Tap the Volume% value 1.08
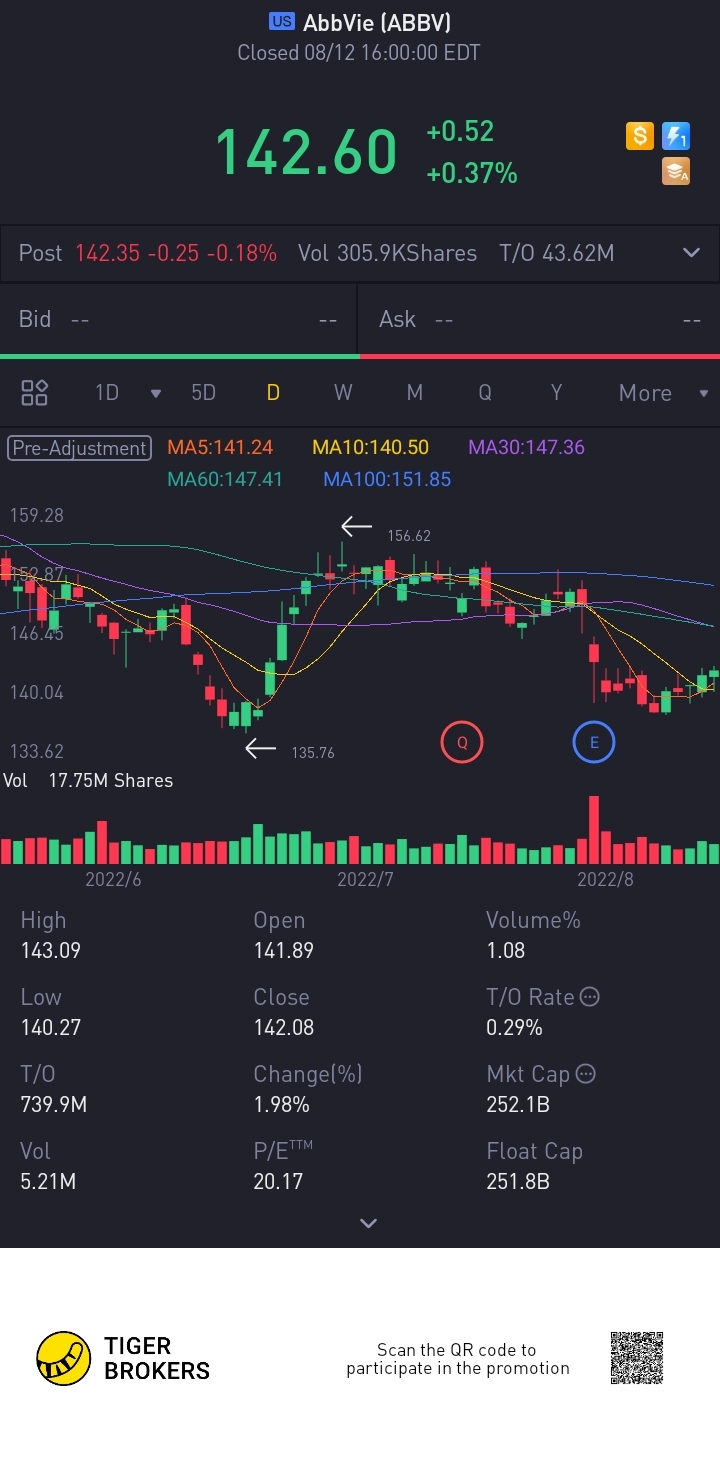Viewport: 720px width, 1469px height. [x=505, y=951]
